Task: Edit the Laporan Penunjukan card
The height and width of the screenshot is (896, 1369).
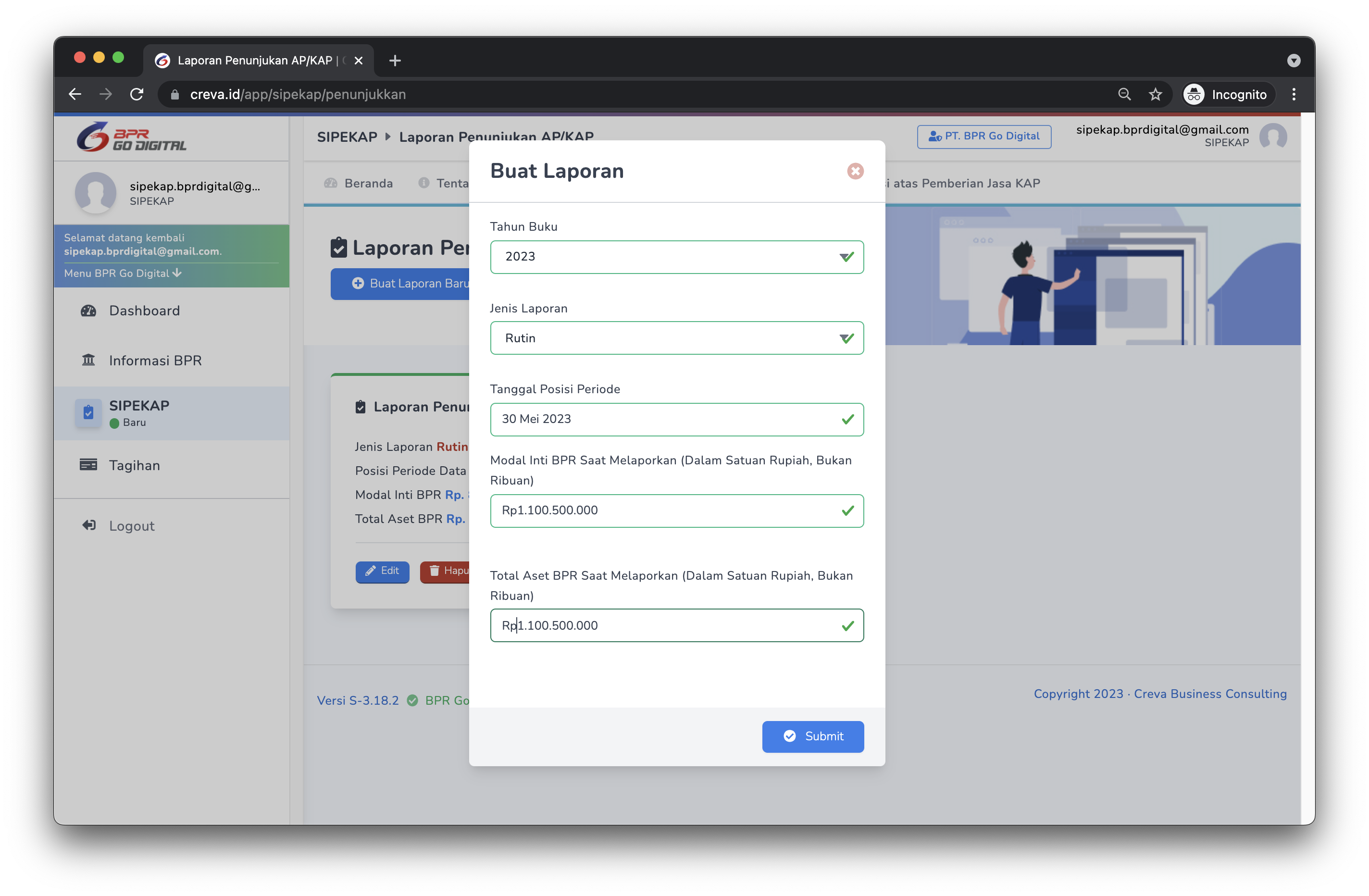Action: (382, 571)
